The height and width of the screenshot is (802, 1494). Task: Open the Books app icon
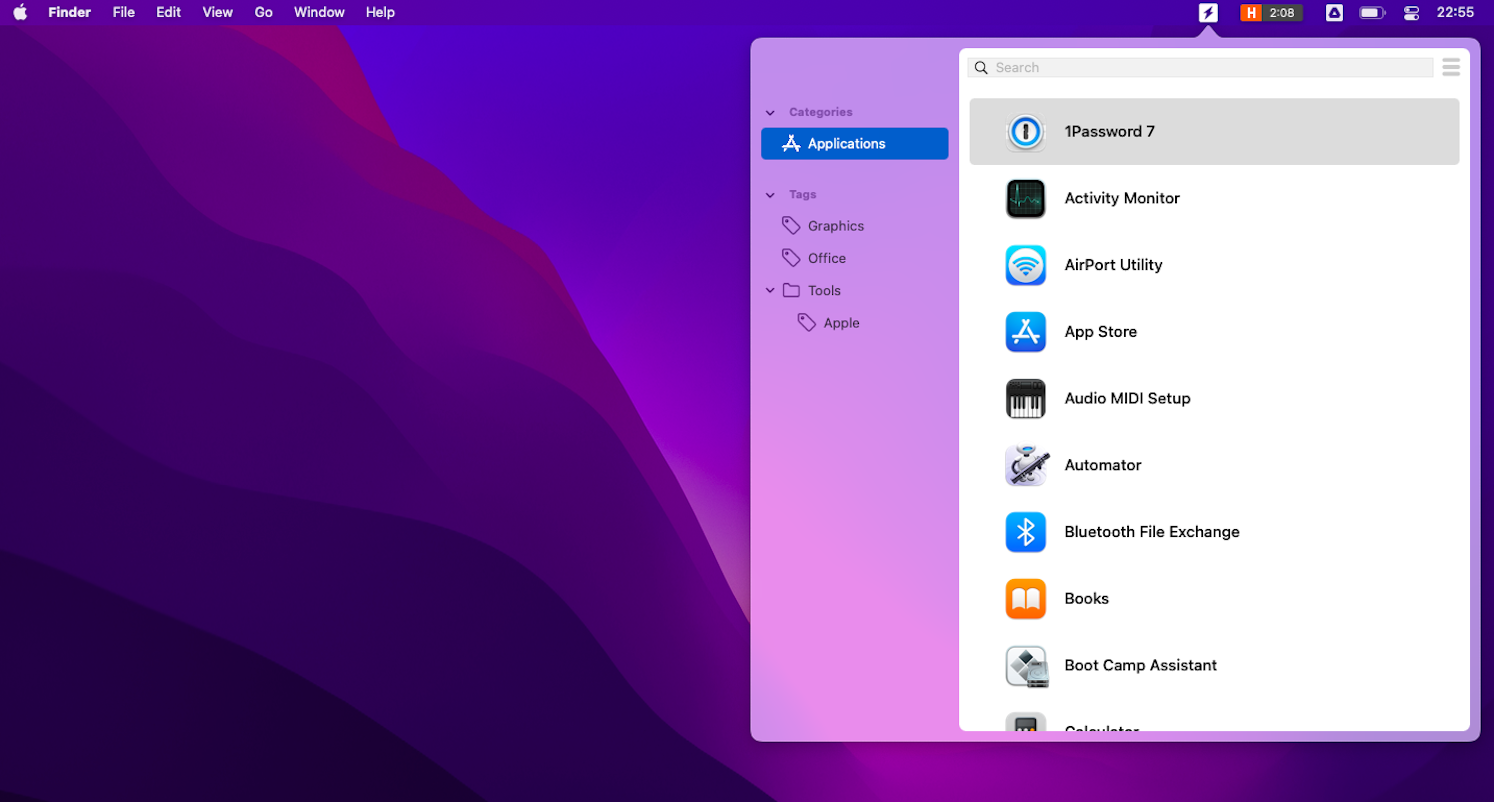point(1025,599)
